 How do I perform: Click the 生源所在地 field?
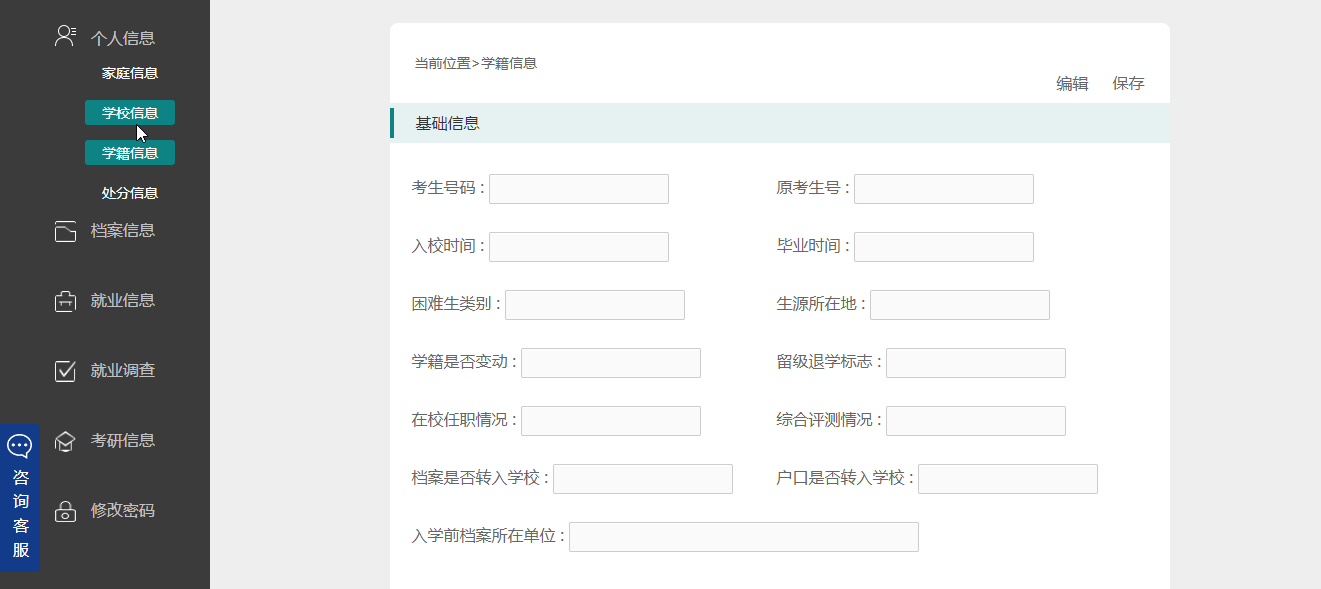[x=959, y=305]
